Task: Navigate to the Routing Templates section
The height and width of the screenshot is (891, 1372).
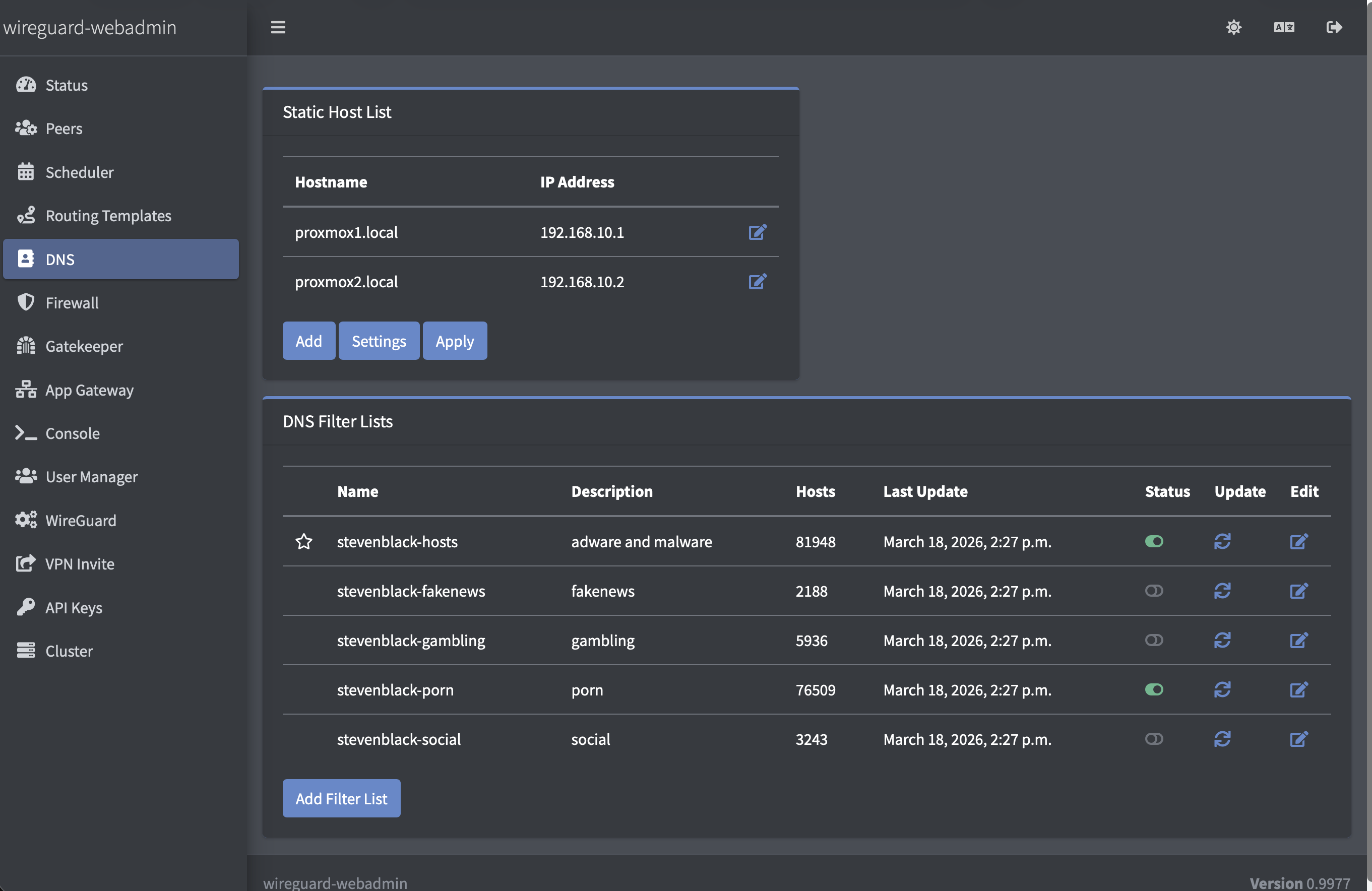Action: [108, 216]
